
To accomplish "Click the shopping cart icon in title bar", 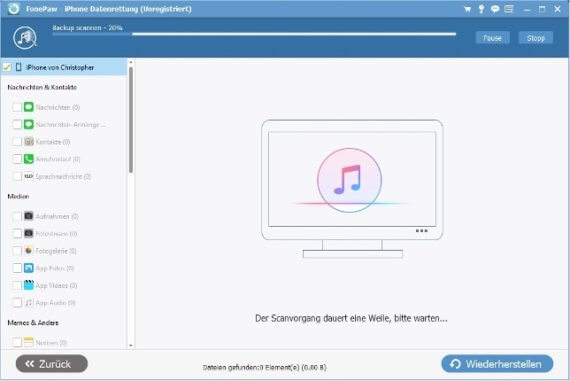I will tap(467, 9).
